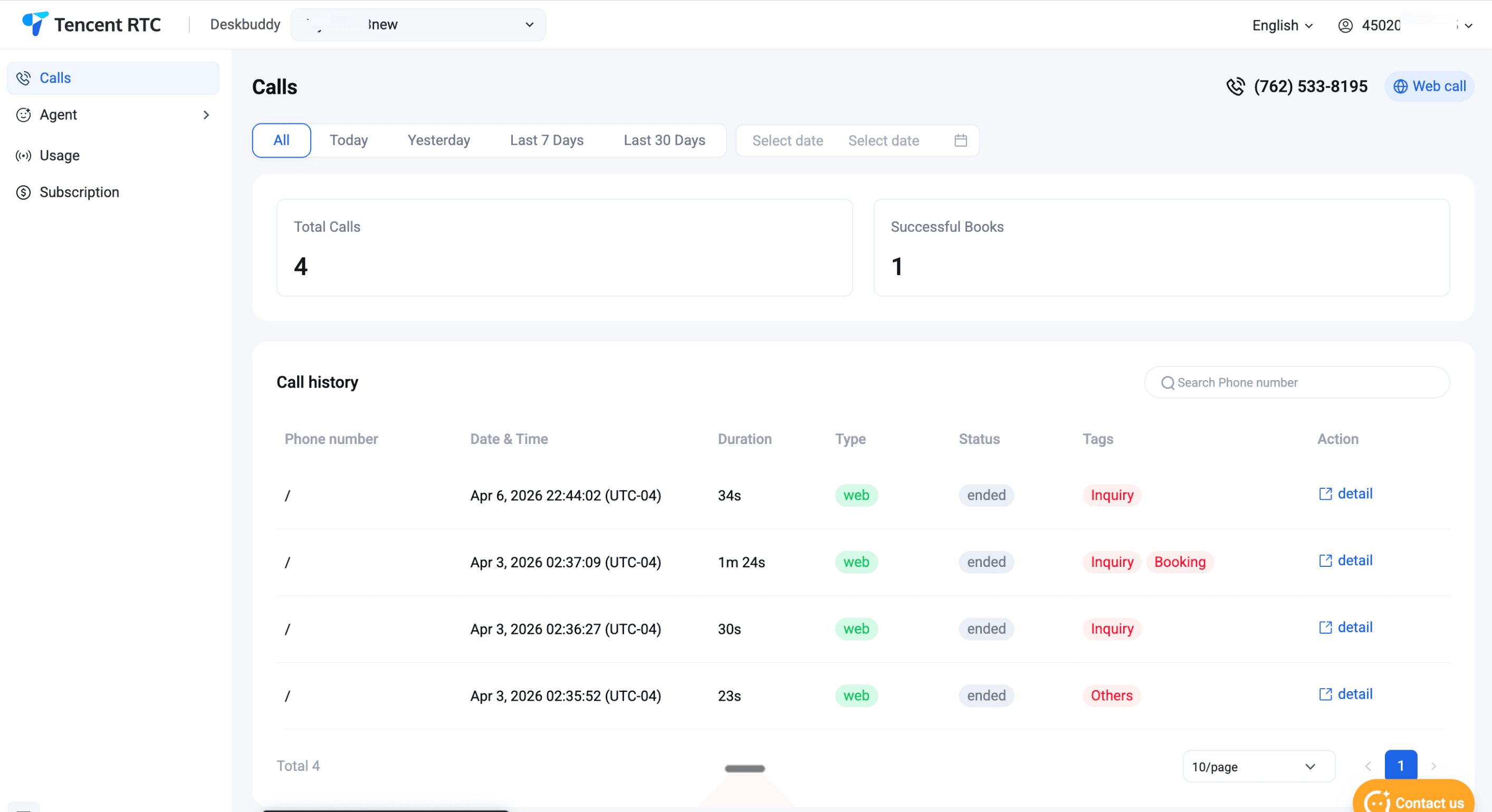Expand the Agent sidebar chevron
This screenshot has height=812, width=1492.
pos(206,114)
